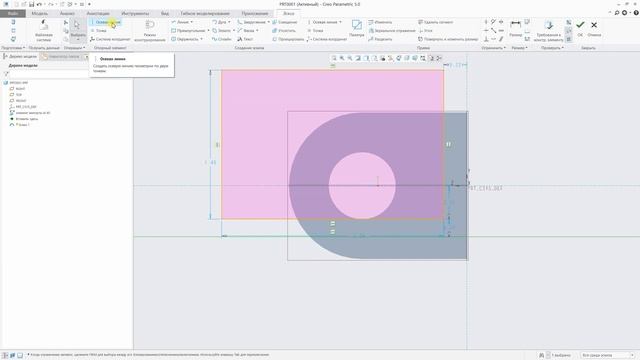Click the Refit icon in graphics toolbar
Screen dimensions: 640x360
334,58
